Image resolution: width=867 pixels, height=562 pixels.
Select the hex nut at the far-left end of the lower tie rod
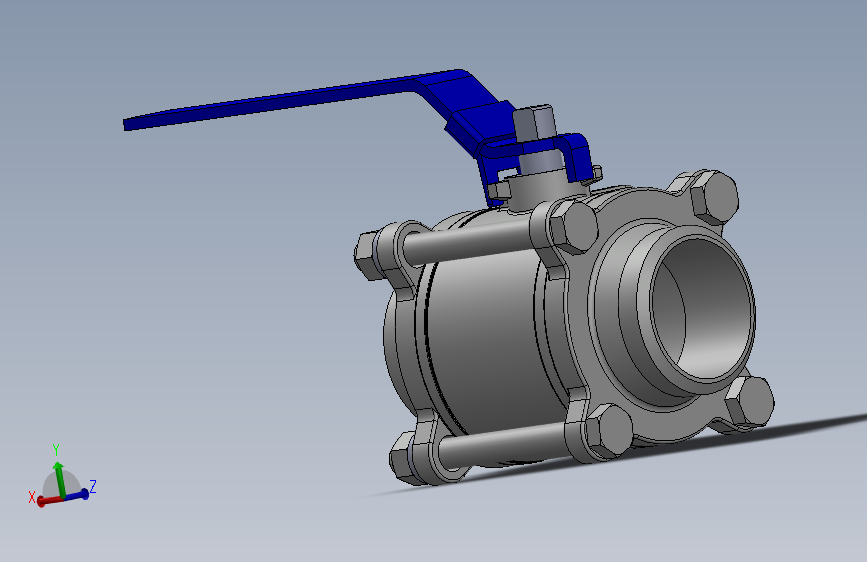pos(404,459)
